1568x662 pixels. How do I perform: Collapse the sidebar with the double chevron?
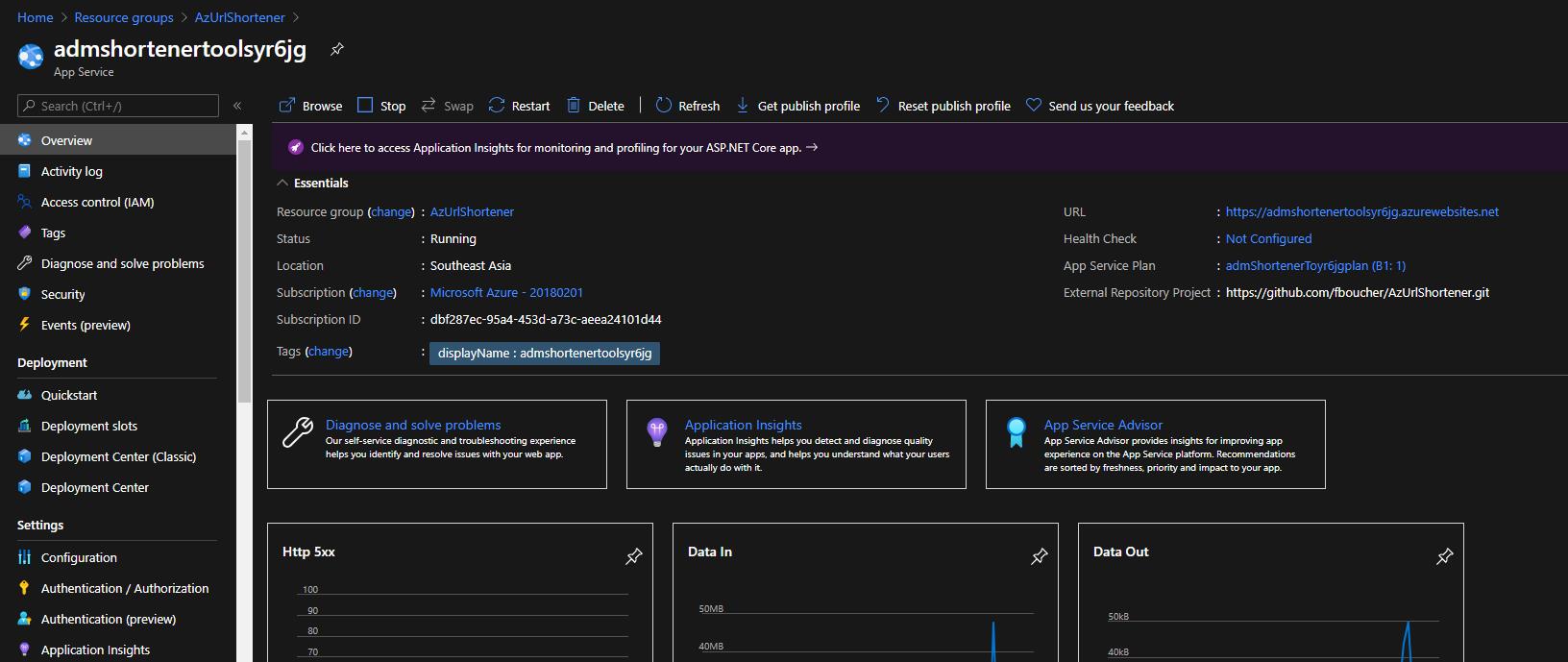(237, 106)
